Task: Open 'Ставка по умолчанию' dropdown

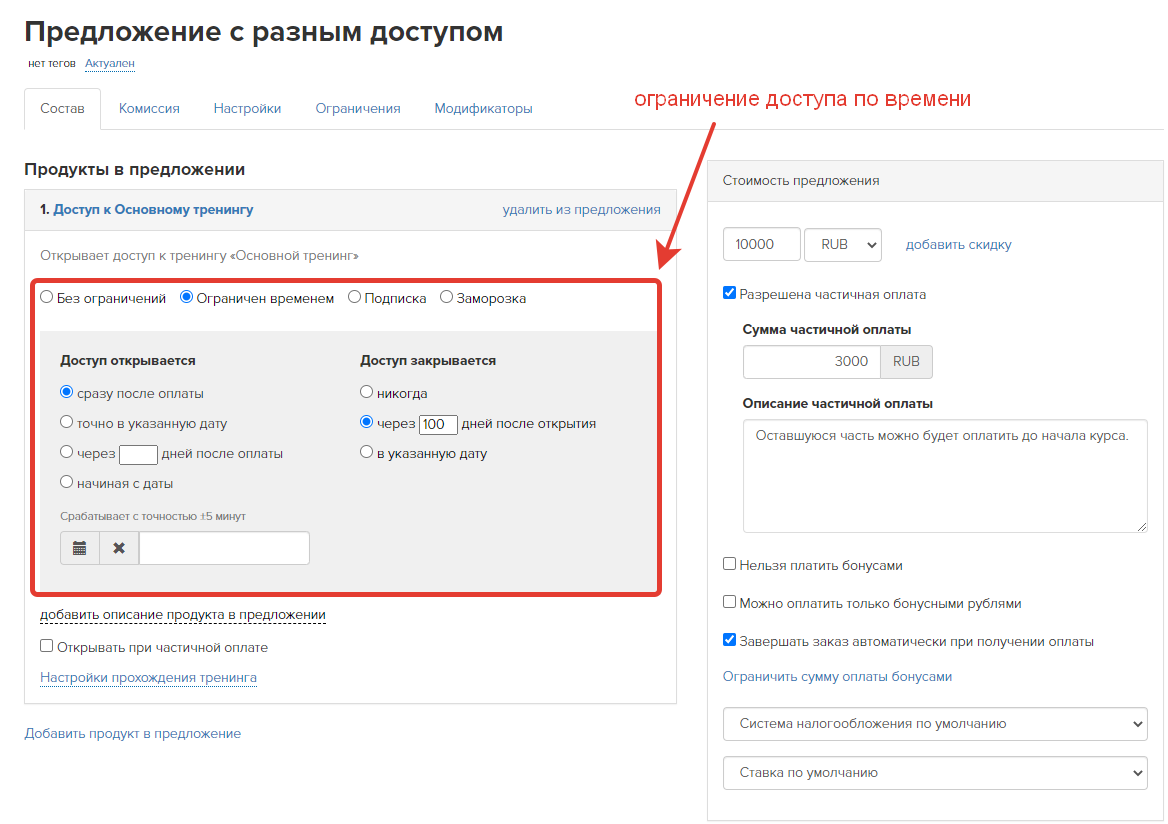Action: pyautogui.click(x=934, y=772)
